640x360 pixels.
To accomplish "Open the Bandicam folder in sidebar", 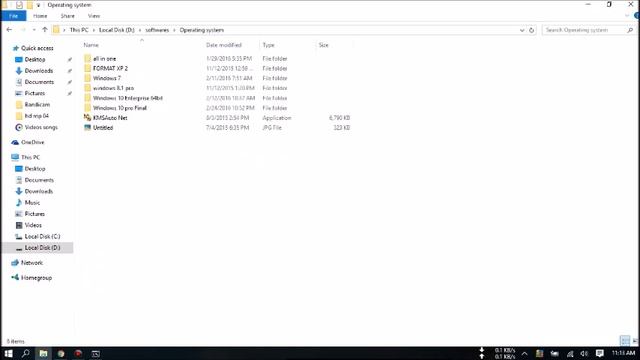I will click(37, 104).
